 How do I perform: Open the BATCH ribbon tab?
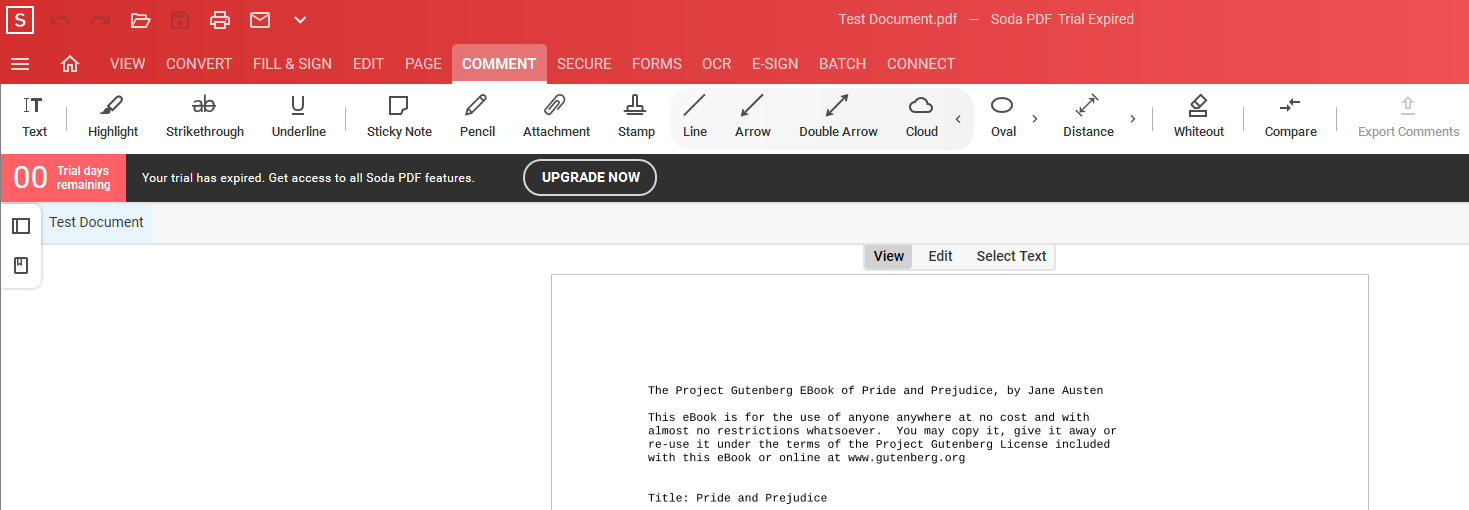843,64
